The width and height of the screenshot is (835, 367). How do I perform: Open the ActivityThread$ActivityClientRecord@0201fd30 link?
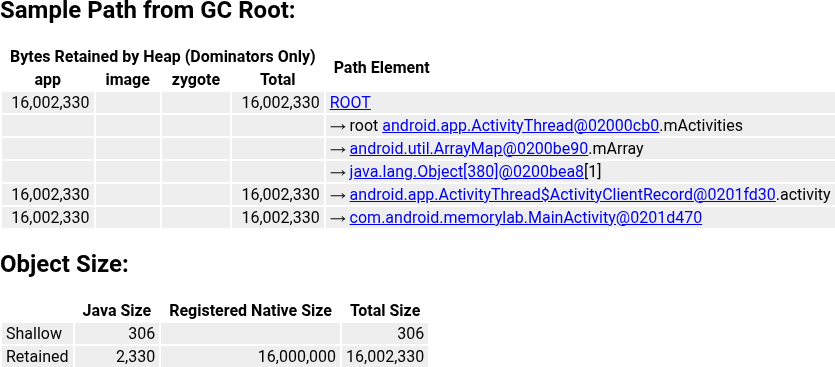pyautogui.click(x=562, y=194)
